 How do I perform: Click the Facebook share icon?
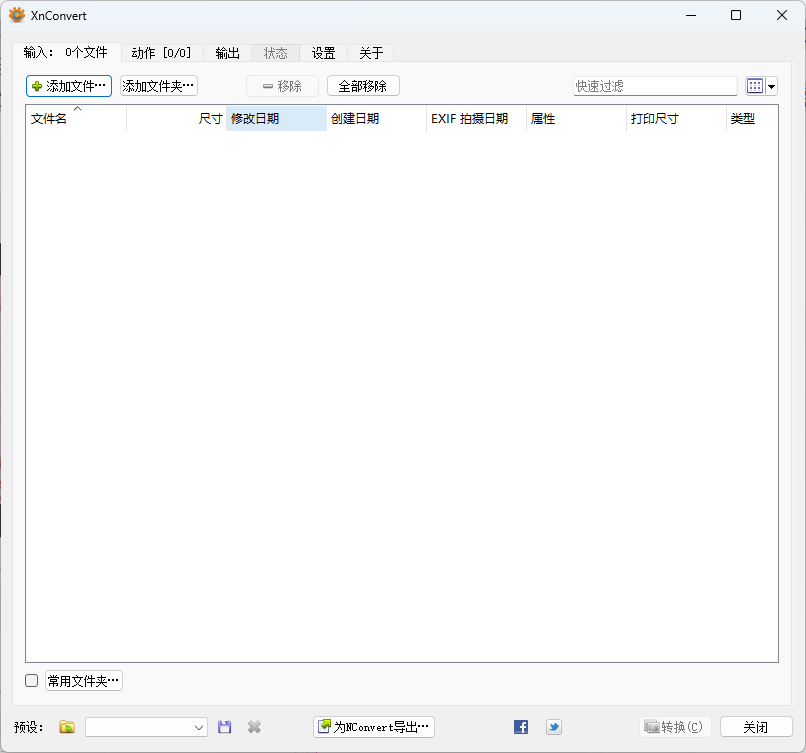(521, 727)
